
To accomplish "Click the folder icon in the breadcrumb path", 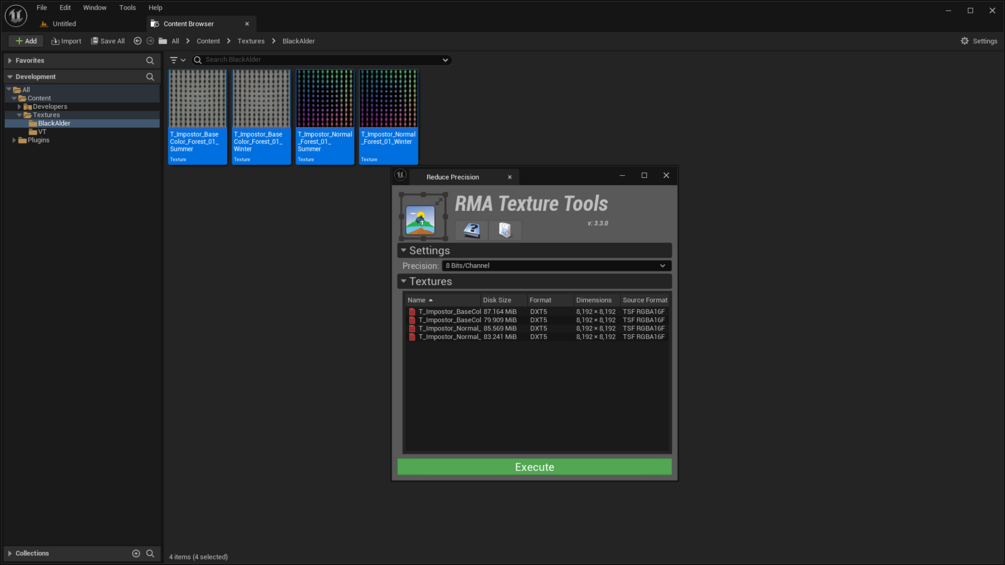I will 163,41.
